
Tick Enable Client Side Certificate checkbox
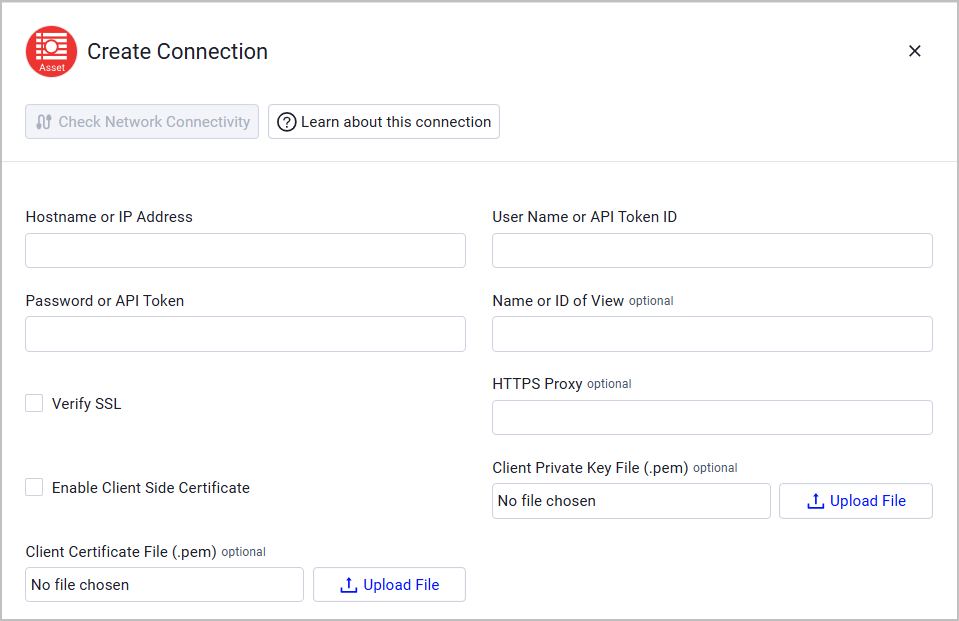click(34, 487)
